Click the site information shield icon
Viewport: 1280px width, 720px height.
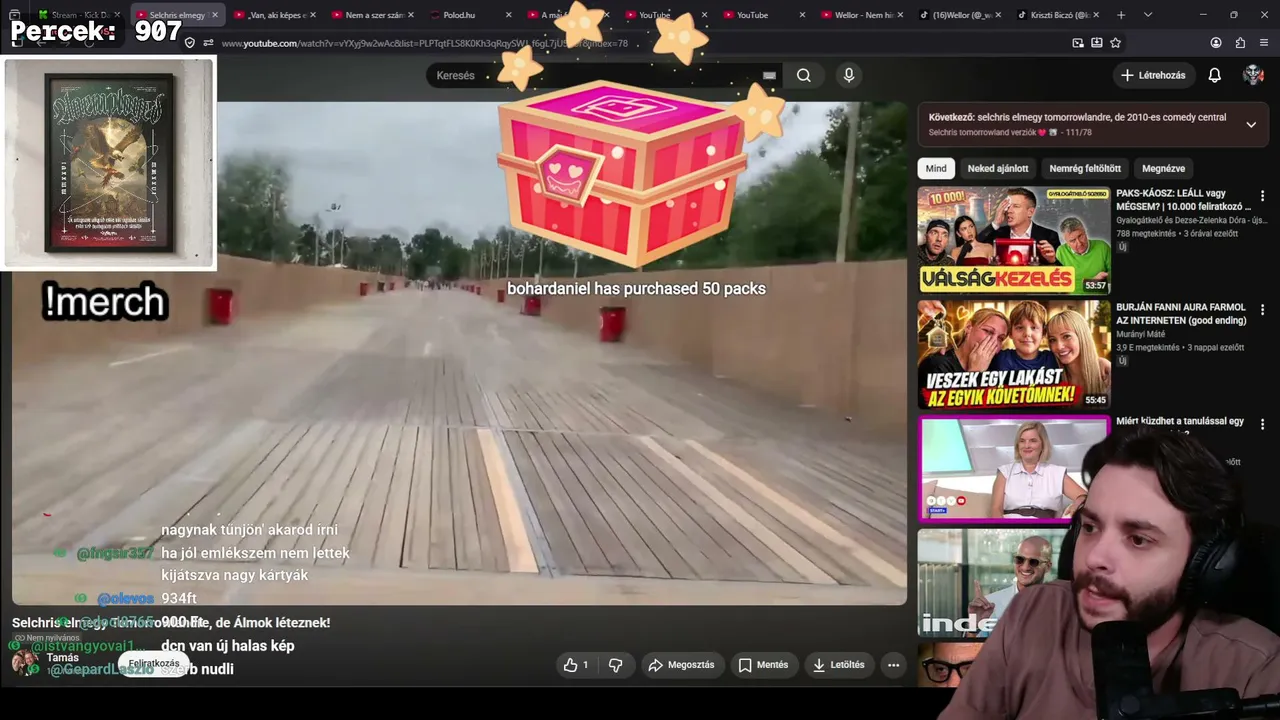tap(190, 43)
